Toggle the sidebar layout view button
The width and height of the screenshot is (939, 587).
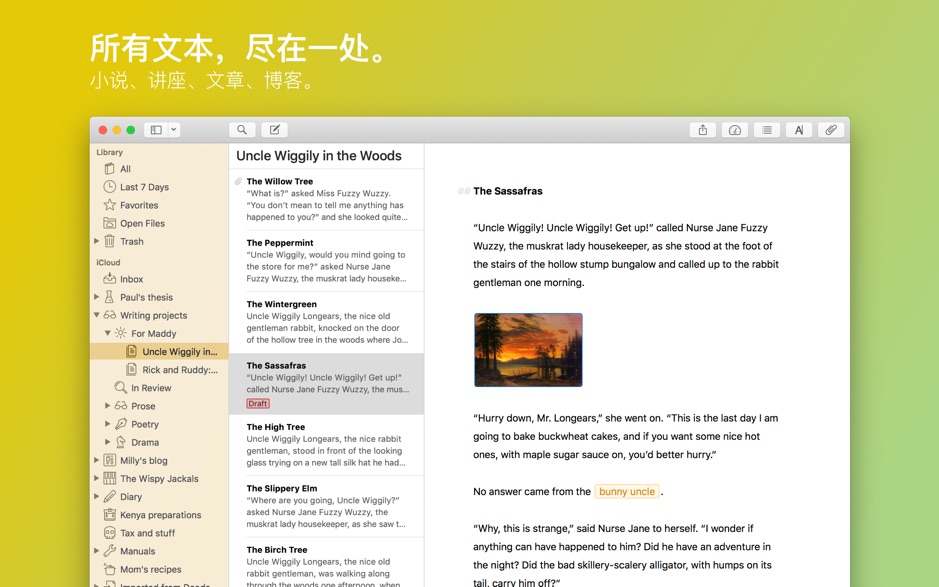(156, 130)
